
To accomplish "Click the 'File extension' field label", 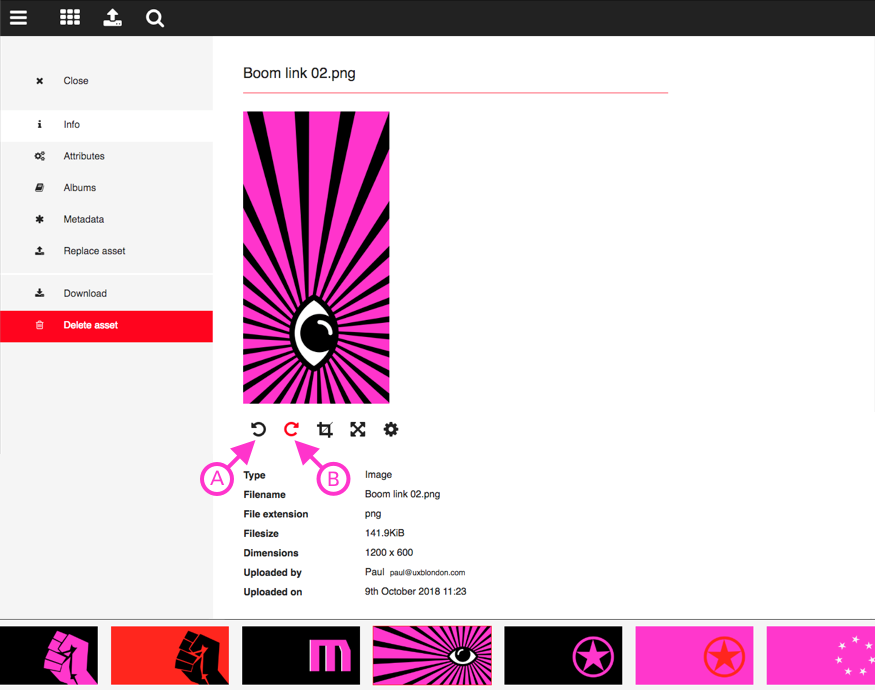I will click(x=276, y=514).
